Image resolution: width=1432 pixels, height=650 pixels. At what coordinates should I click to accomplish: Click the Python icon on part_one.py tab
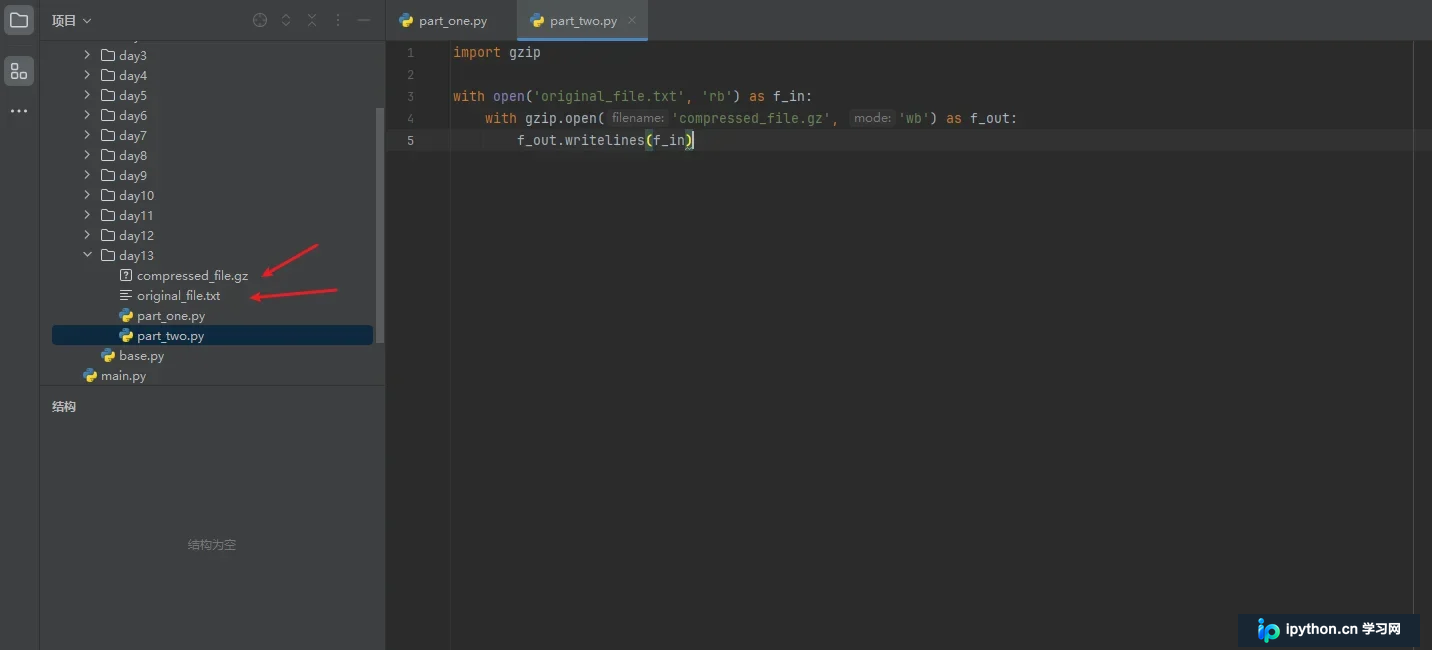[x=406, y=21]
